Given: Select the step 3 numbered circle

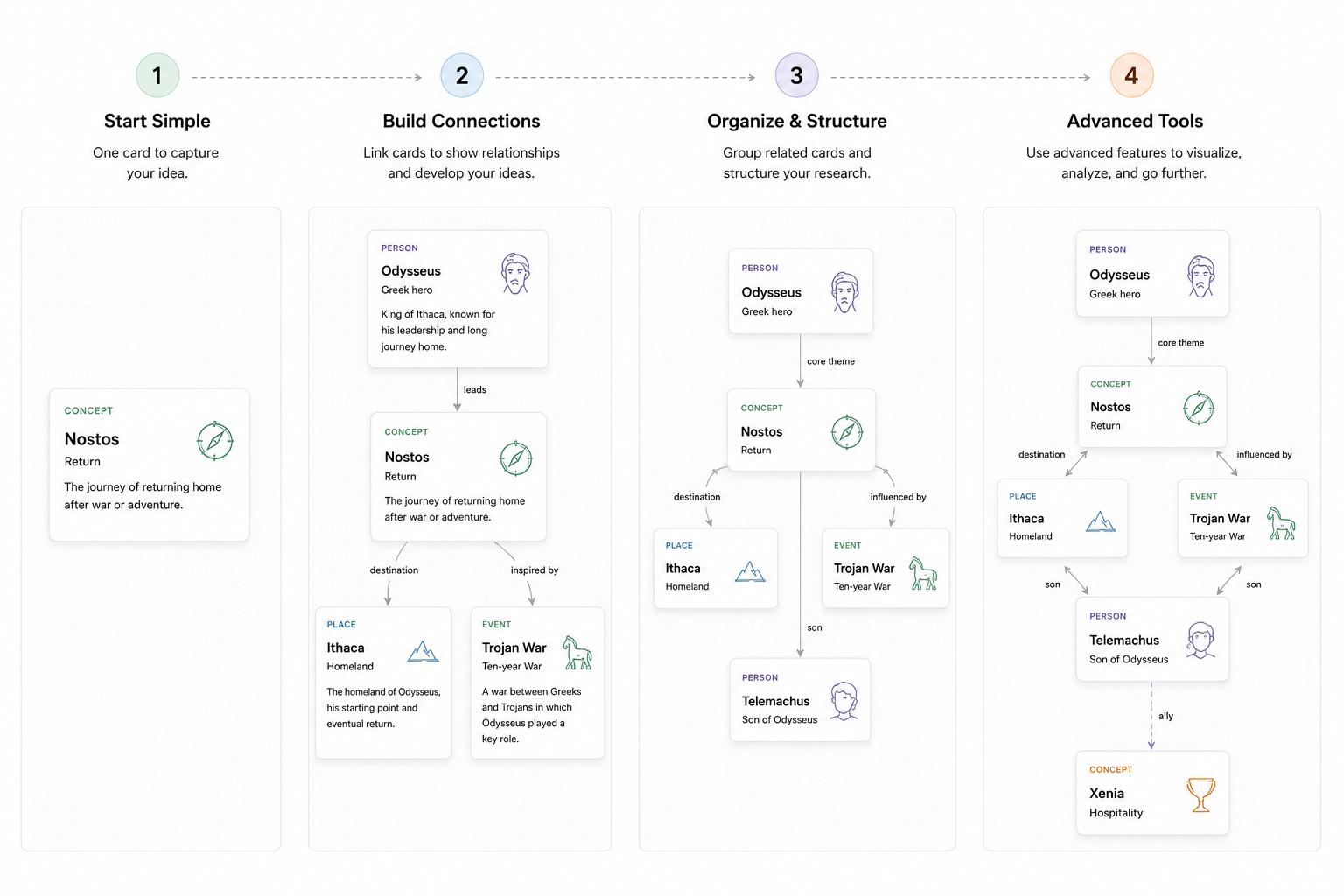Looking at the screenshot, I should click(796, 76).
